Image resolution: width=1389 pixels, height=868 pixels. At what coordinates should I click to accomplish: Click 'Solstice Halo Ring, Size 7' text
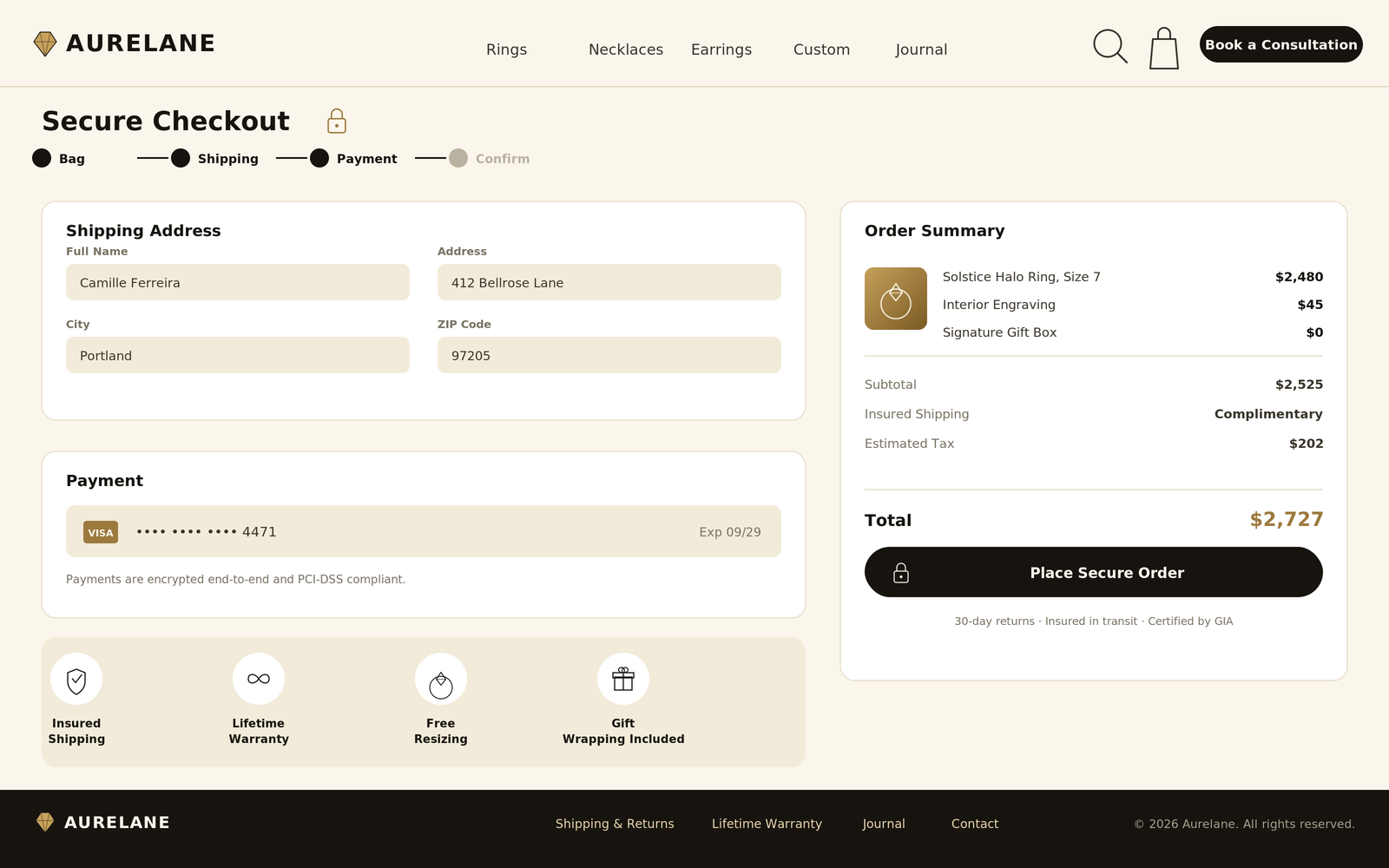click(1022, 277)
